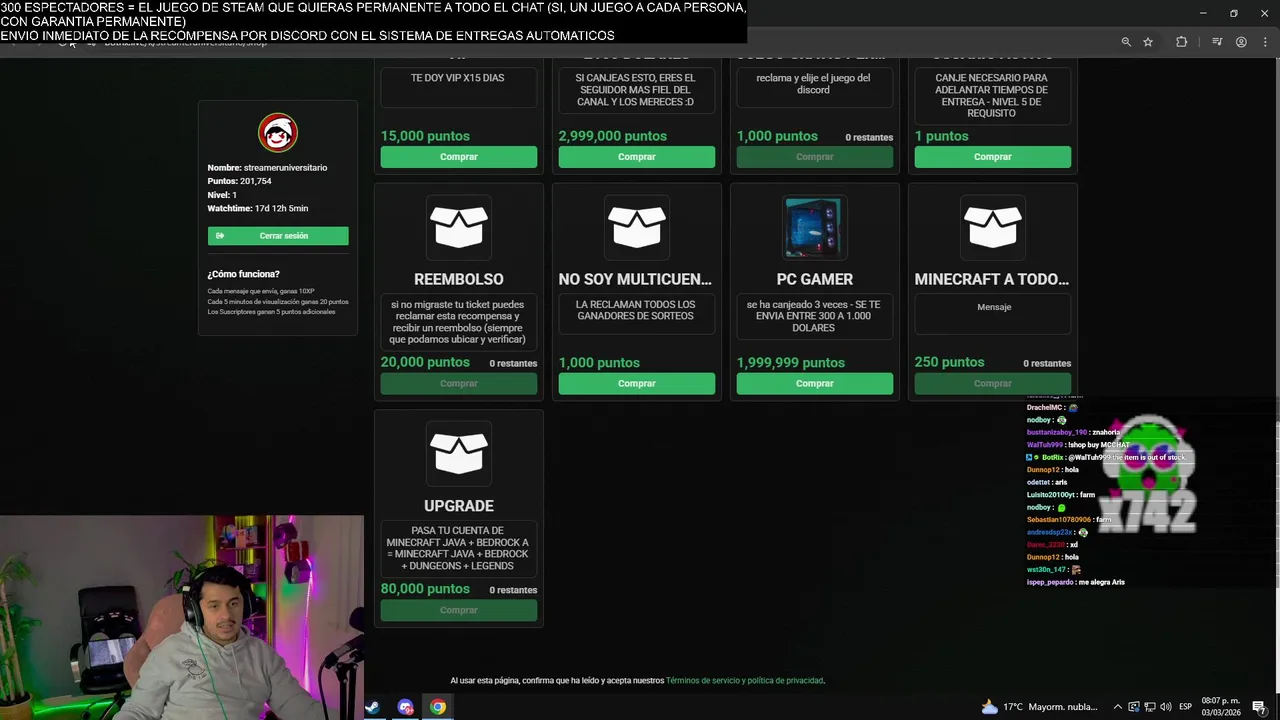The height and width of the screenshot is (720, 1280).
Task: Open Discord from the taskbar
Action: click(x=405, y=707)
